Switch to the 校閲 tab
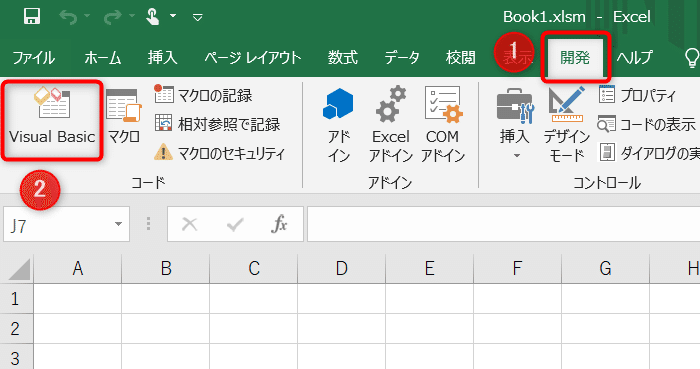 [x=460, y=58]
